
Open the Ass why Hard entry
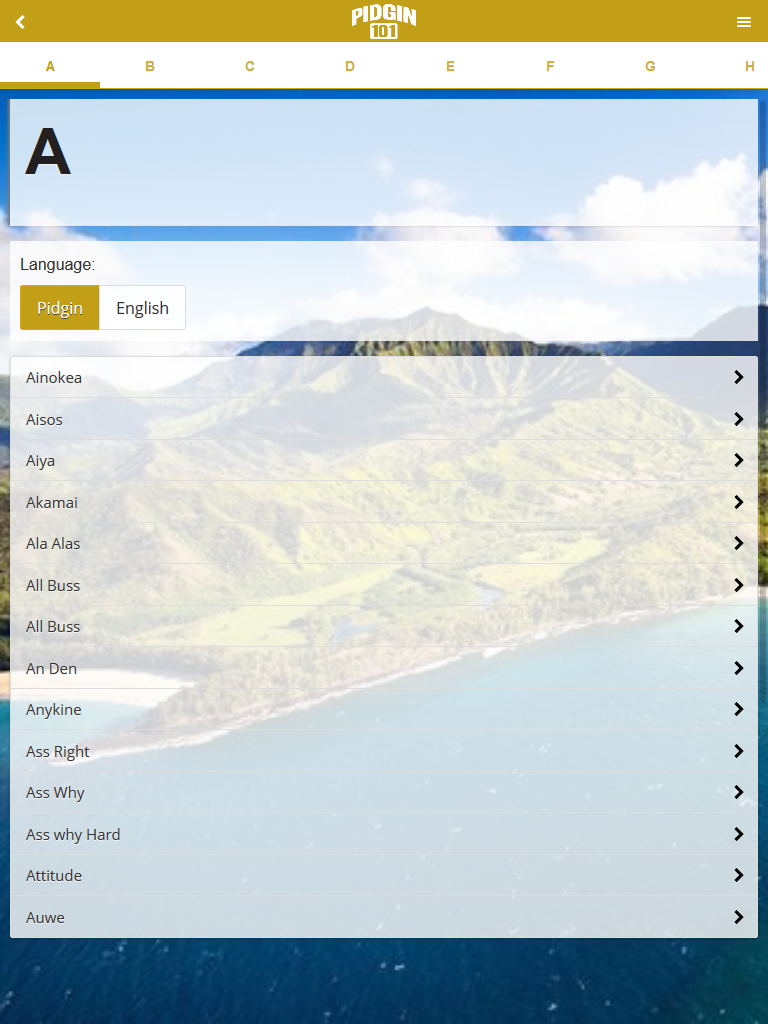click(x=384, y=834)
